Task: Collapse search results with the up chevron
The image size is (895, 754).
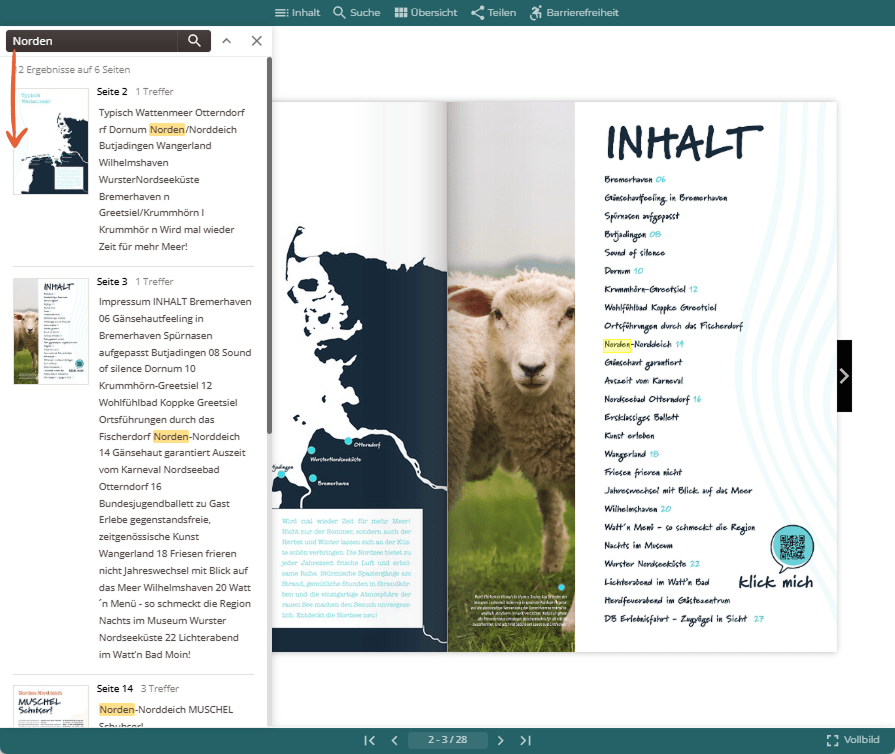Action: coord(227,41)
